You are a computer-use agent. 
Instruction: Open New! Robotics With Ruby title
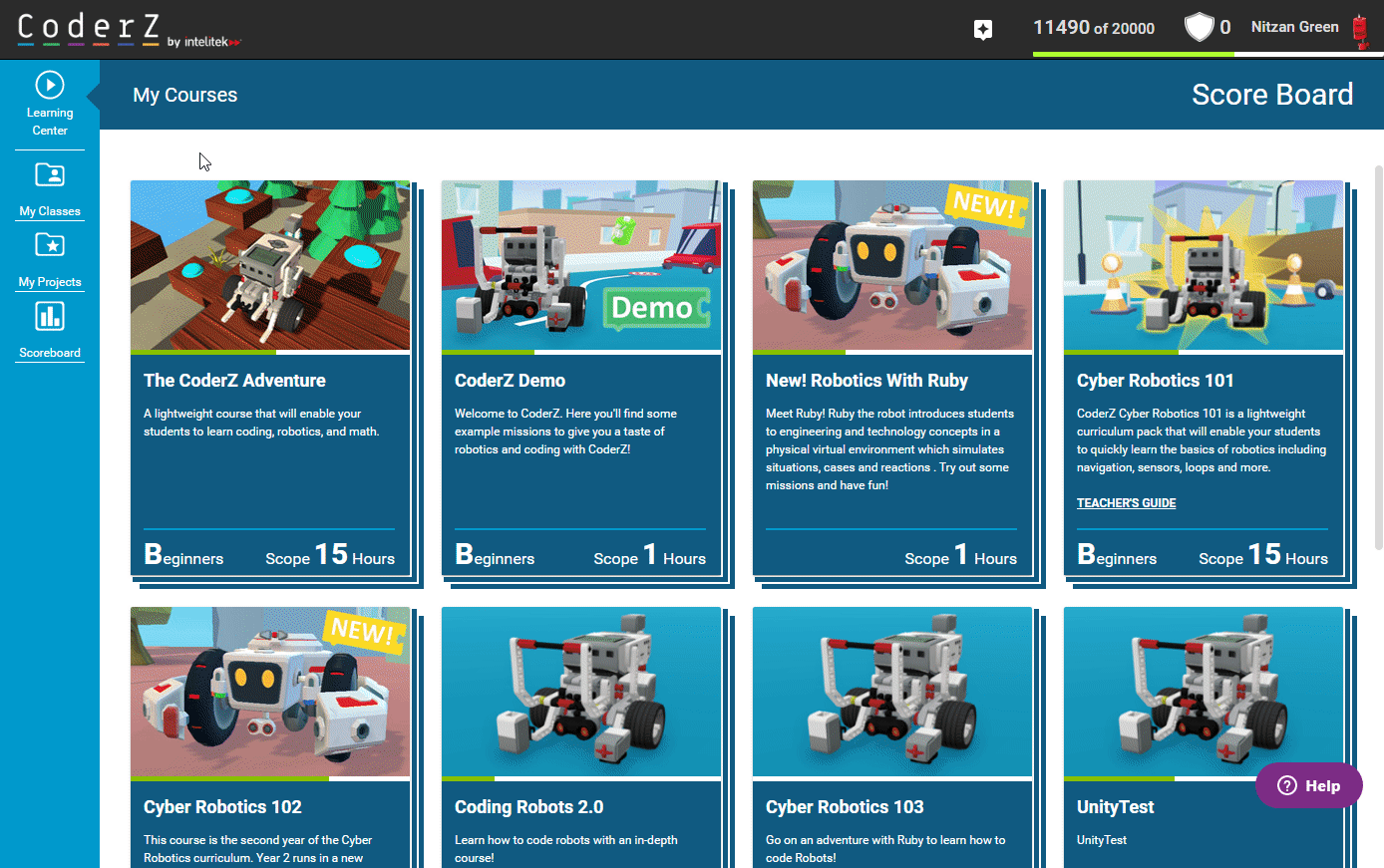click(866, 381)
